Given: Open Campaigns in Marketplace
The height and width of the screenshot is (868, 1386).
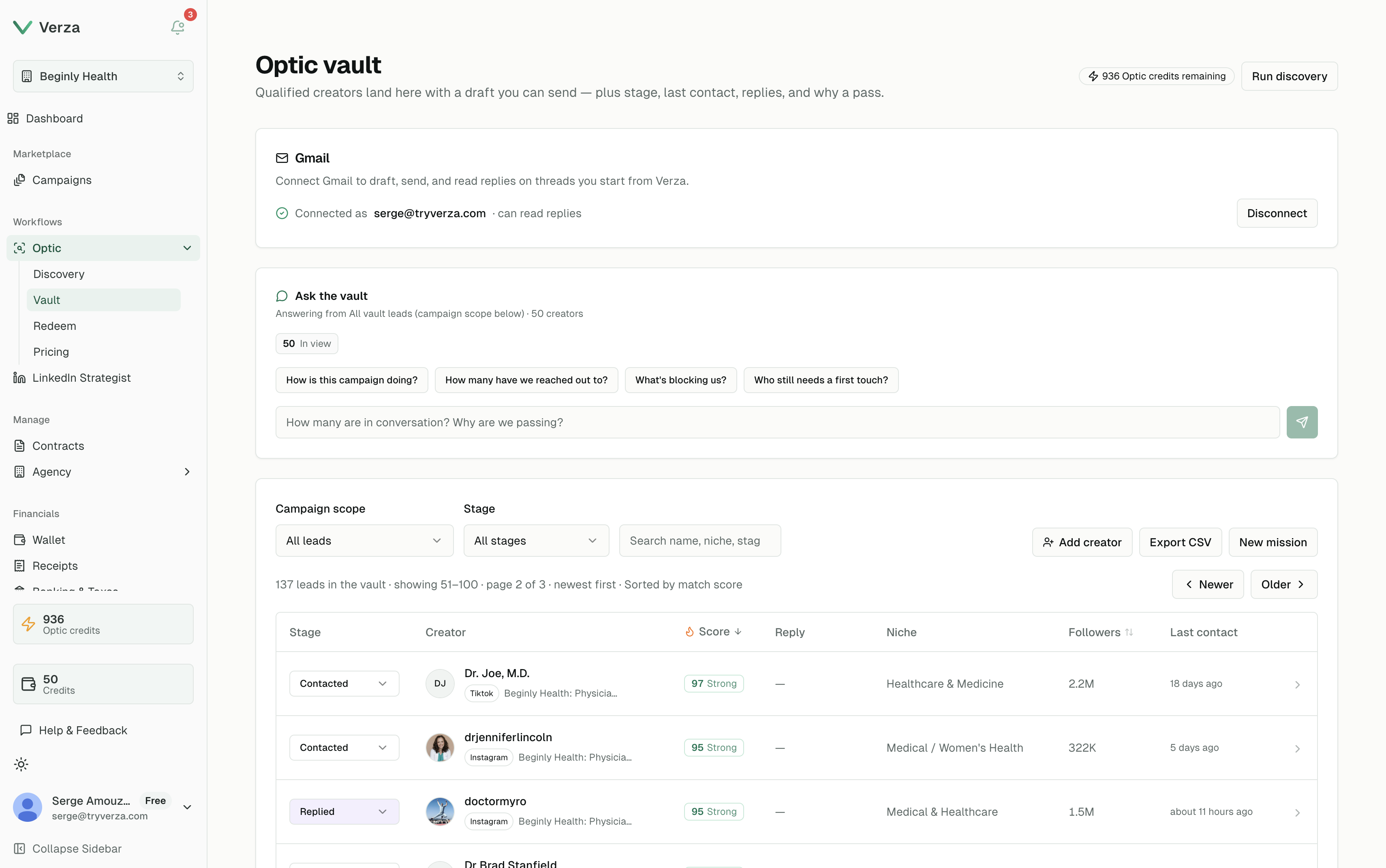Looking at the screenshot, I should (53, 180).
